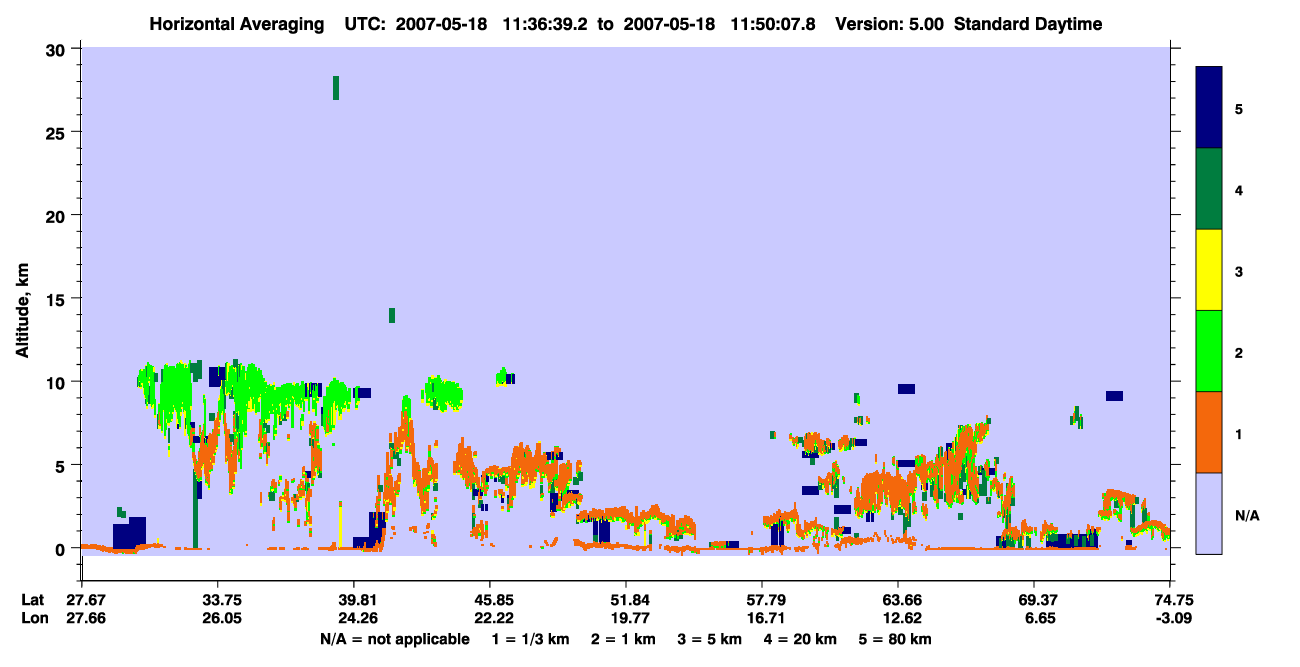
Task: Click the dark blue colorbar segment labeled 5
Action: pos(1209,108)
